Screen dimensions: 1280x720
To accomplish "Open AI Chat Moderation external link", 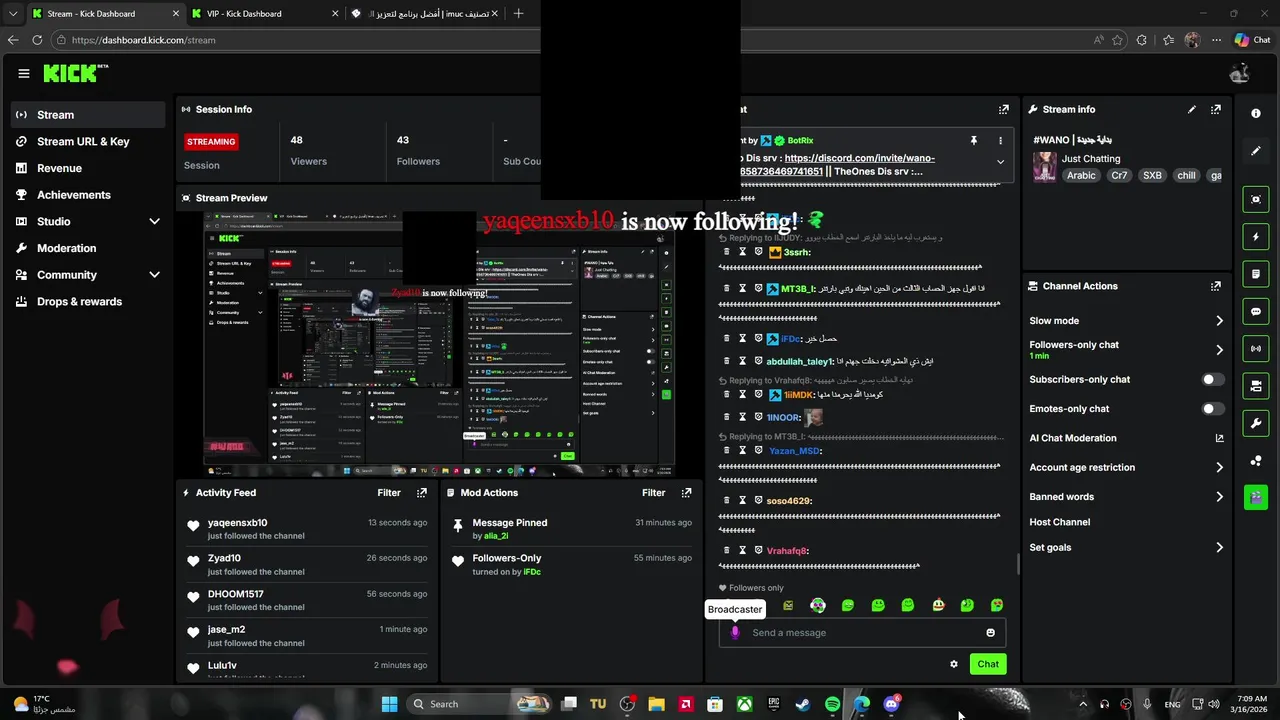I will click(1219, 438).
